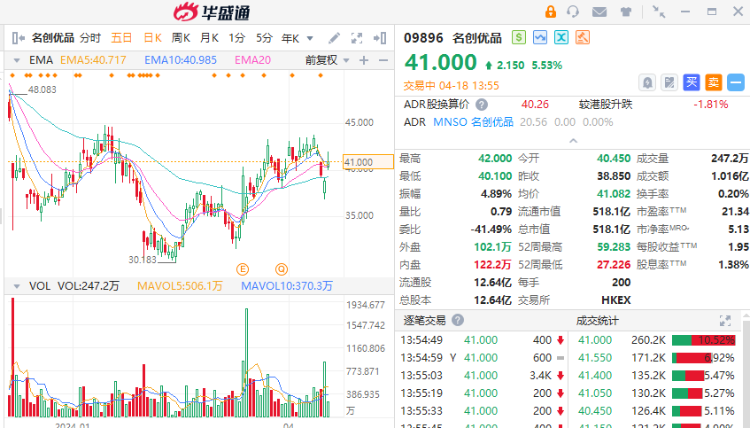
Task: Click the 10.52% volume bar at 41.000
Action: 703,340
